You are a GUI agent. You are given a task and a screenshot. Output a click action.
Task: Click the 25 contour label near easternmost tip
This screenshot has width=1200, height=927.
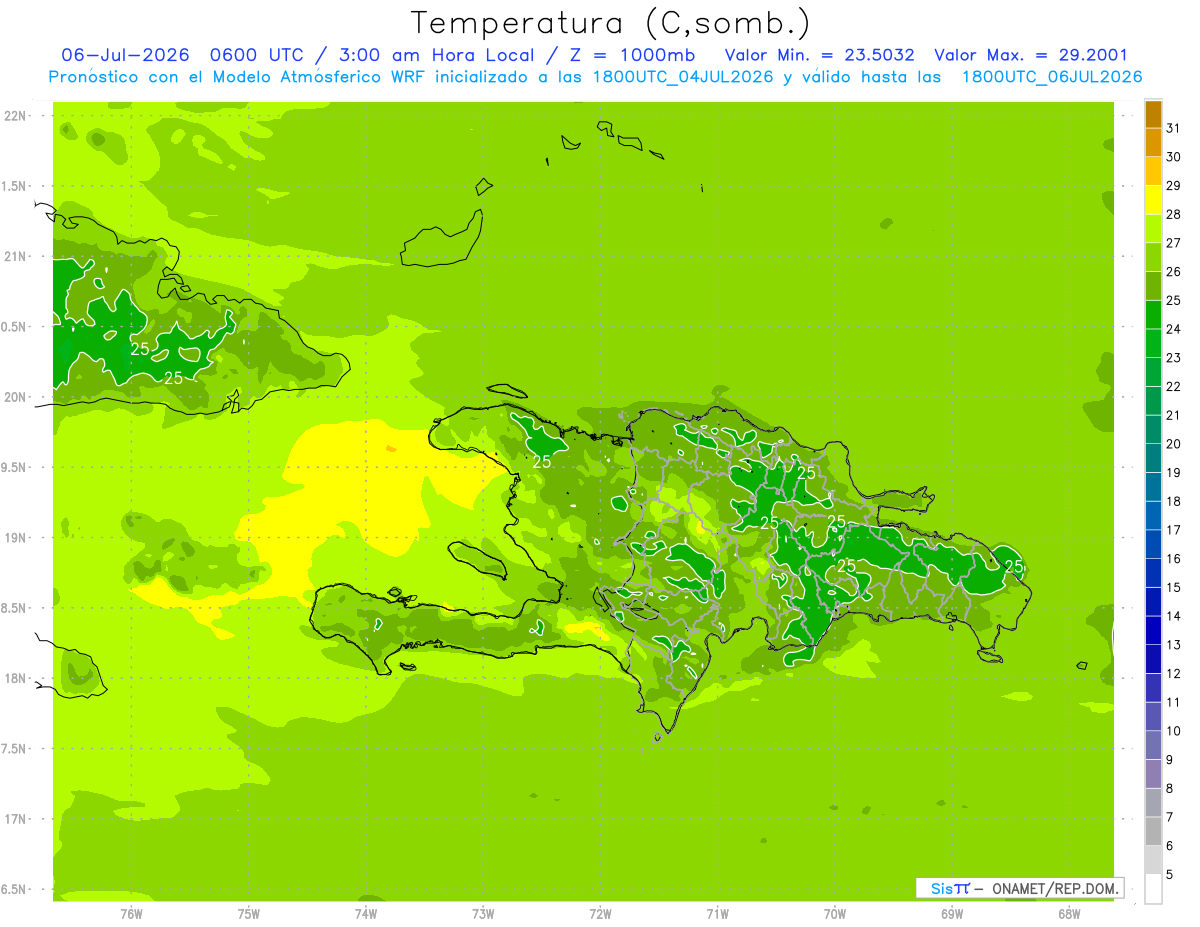click(x=1014, y=566)
